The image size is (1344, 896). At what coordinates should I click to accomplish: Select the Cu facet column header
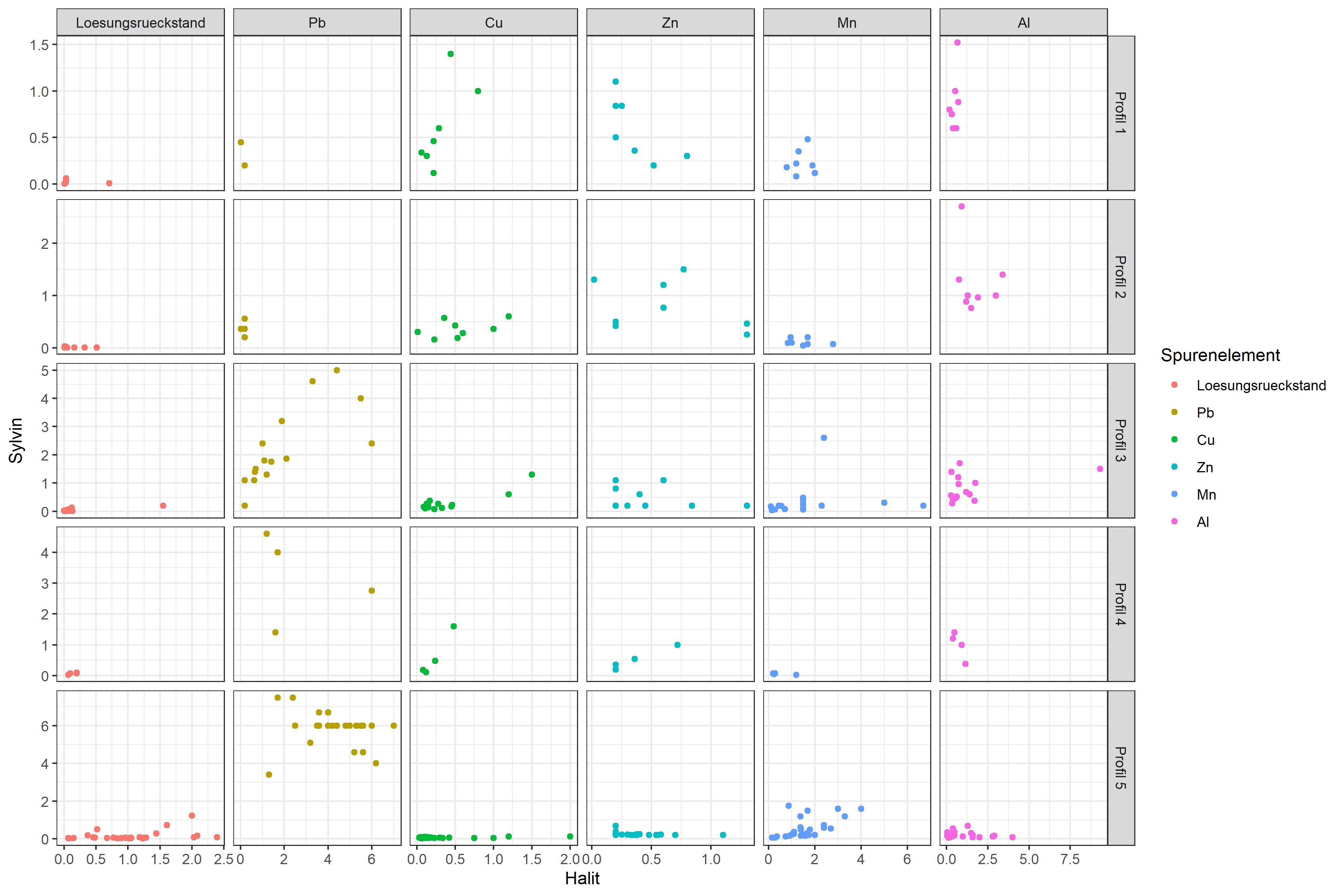[493, 23]
